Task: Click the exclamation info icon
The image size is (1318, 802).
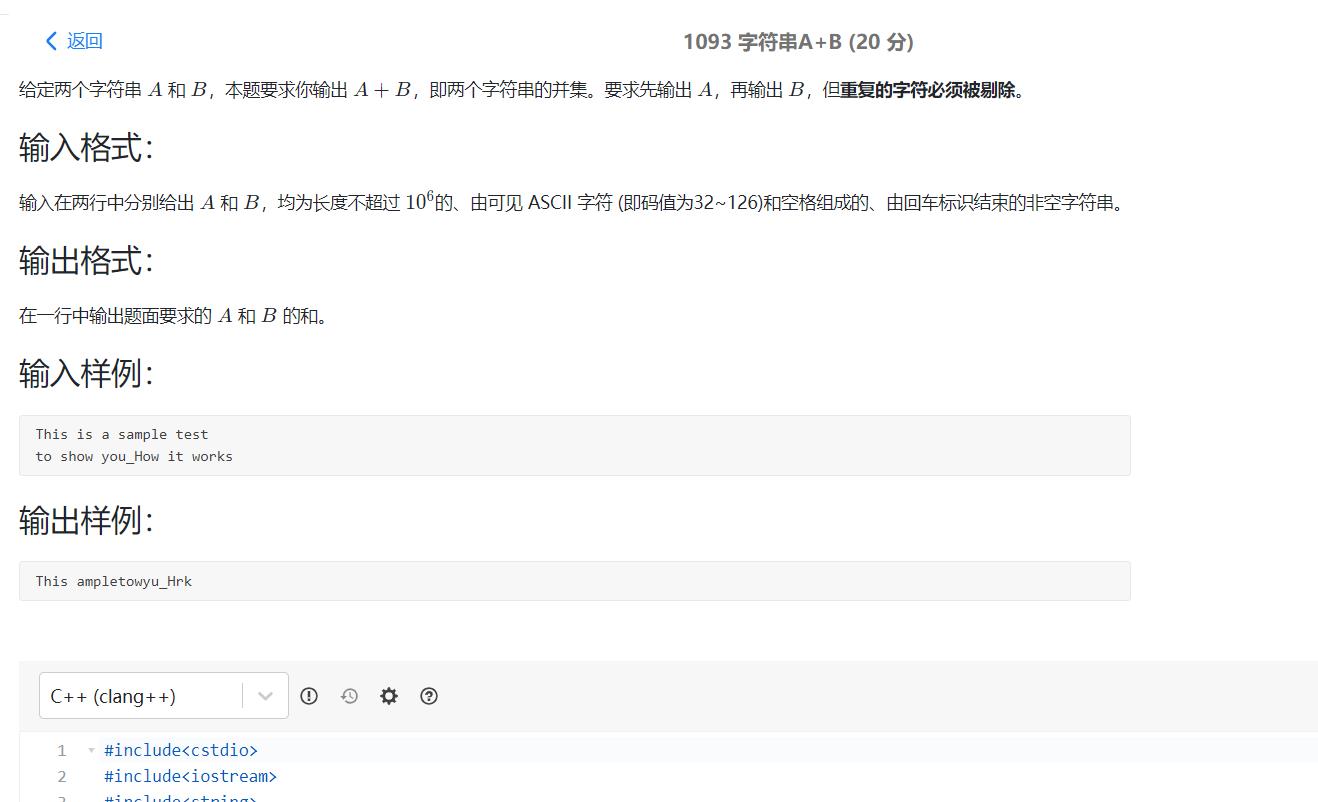Action: pos(309,696)
